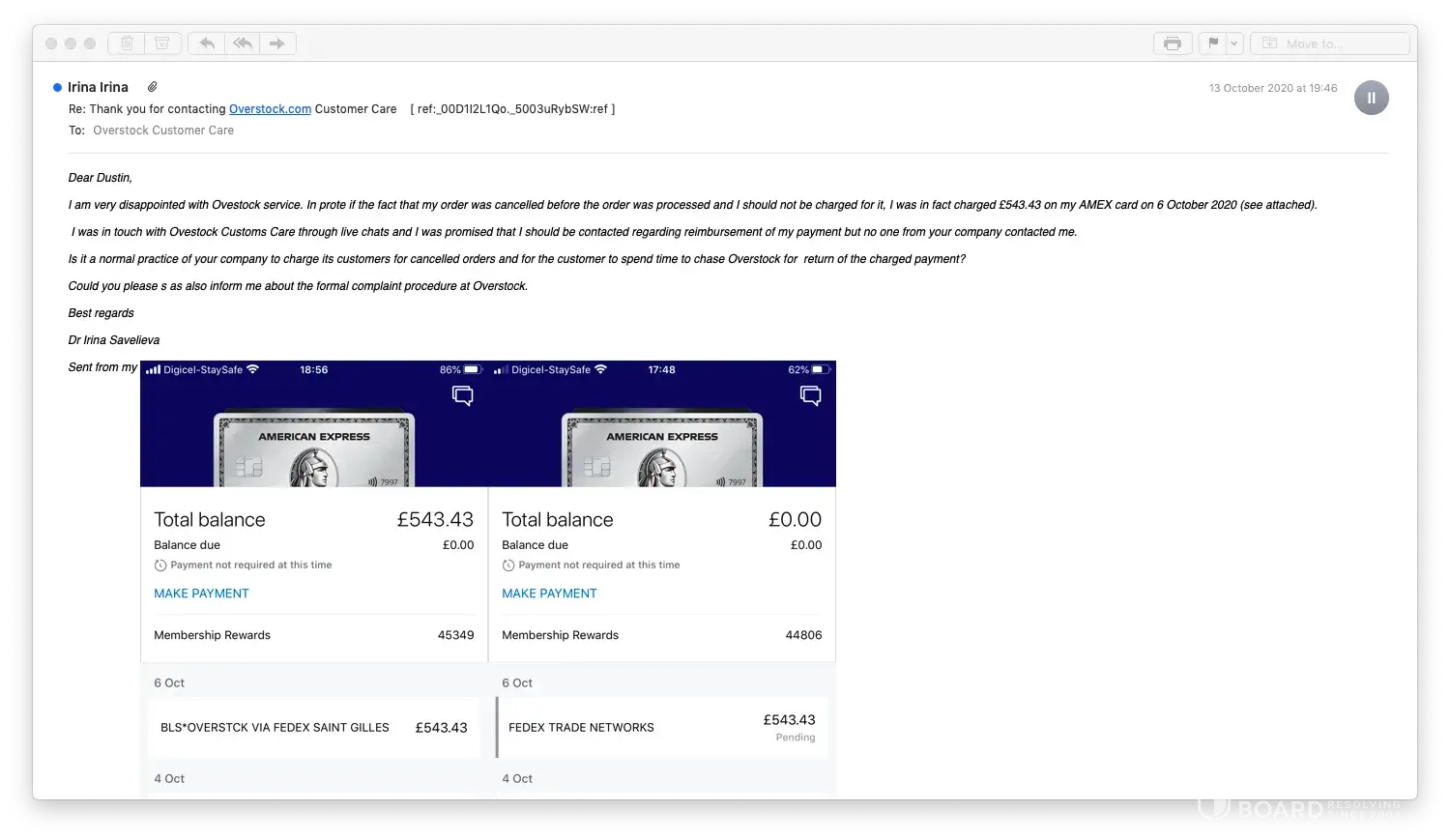Click the Reply All arrows icon
Image resolution: width=1450 pixels, height=840 pixels.
pos(242,43)
